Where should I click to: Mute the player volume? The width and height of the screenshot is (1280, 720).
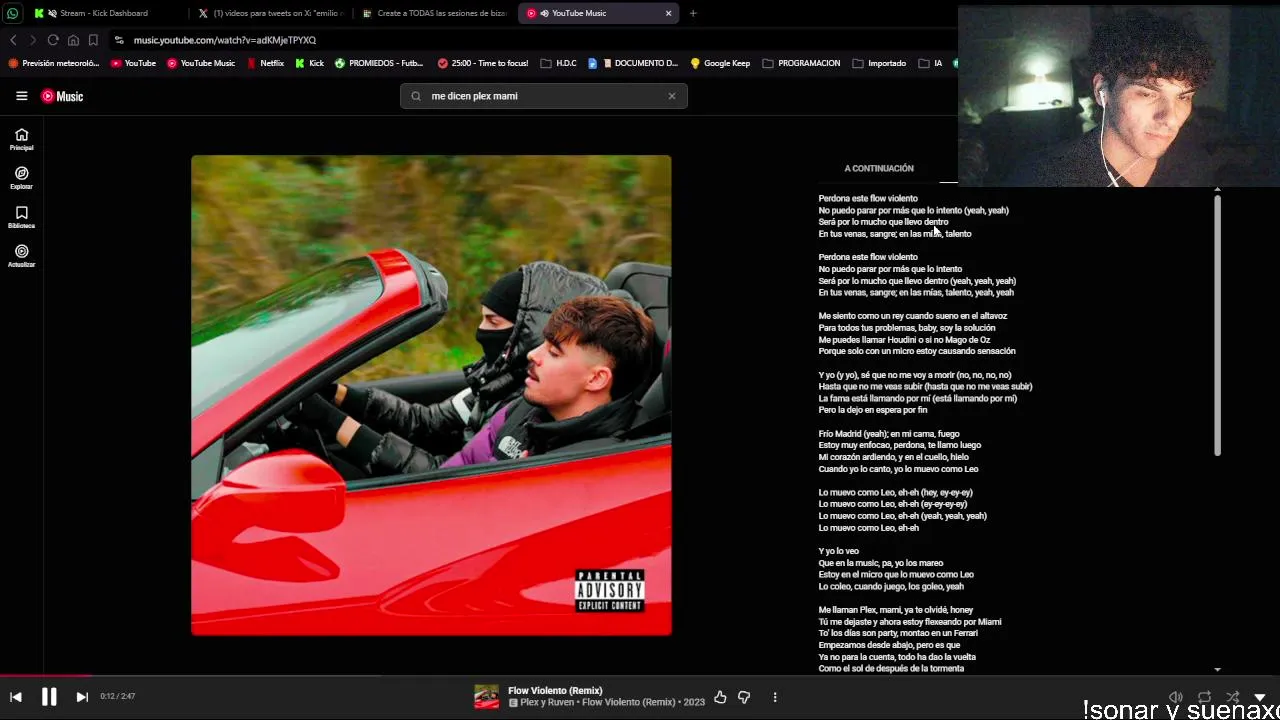[x=1176, y=697]
